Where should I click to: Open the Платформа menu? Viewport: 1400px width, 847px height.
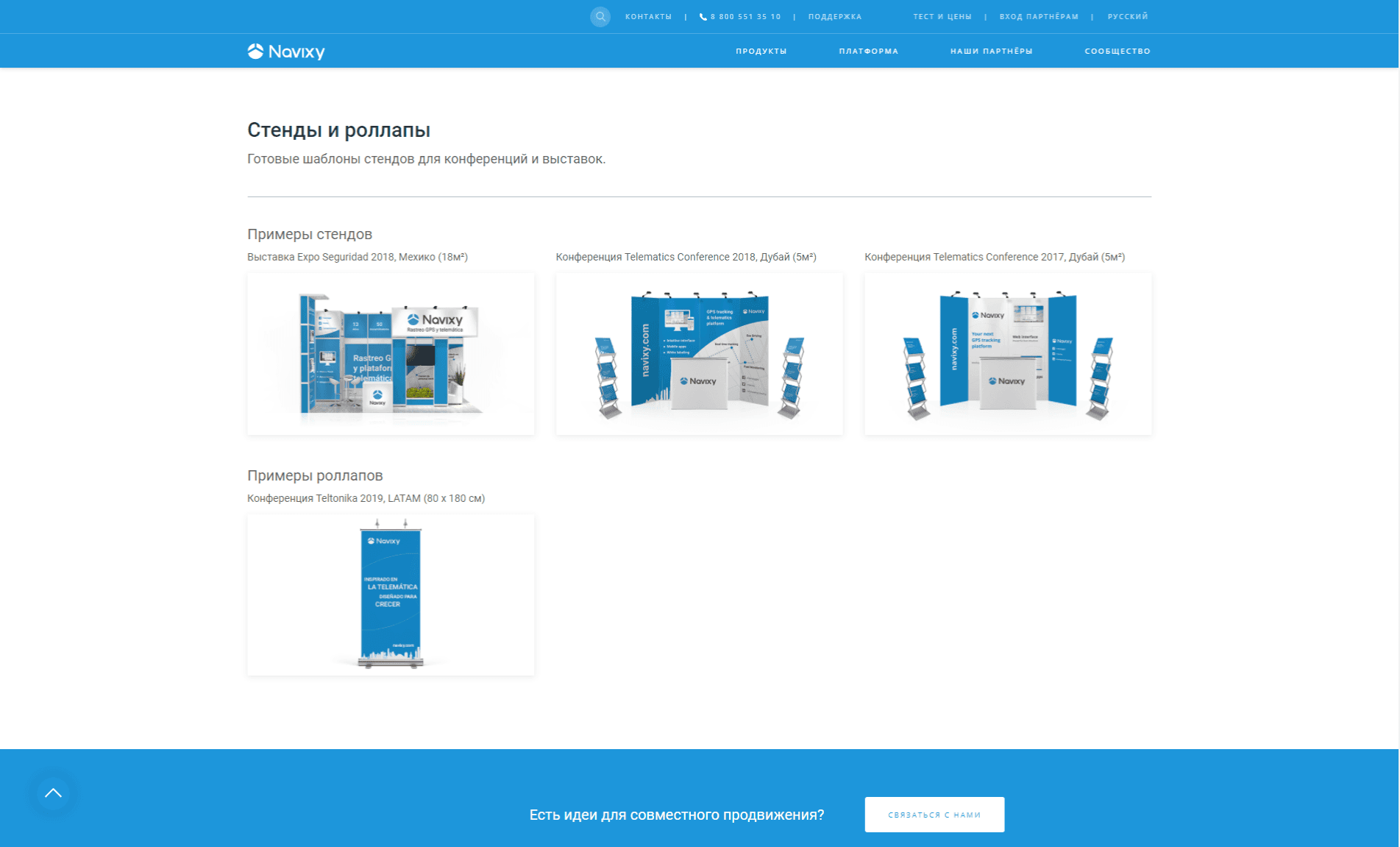(x=869, y=51)
